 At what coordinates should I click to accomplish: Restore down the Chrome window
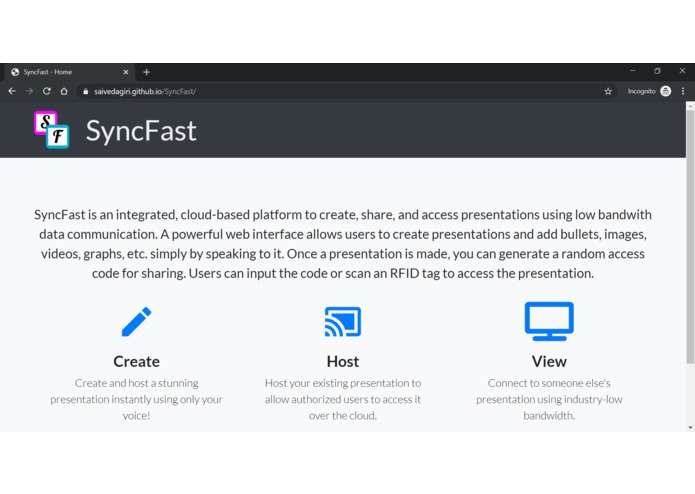coord(657,71)
